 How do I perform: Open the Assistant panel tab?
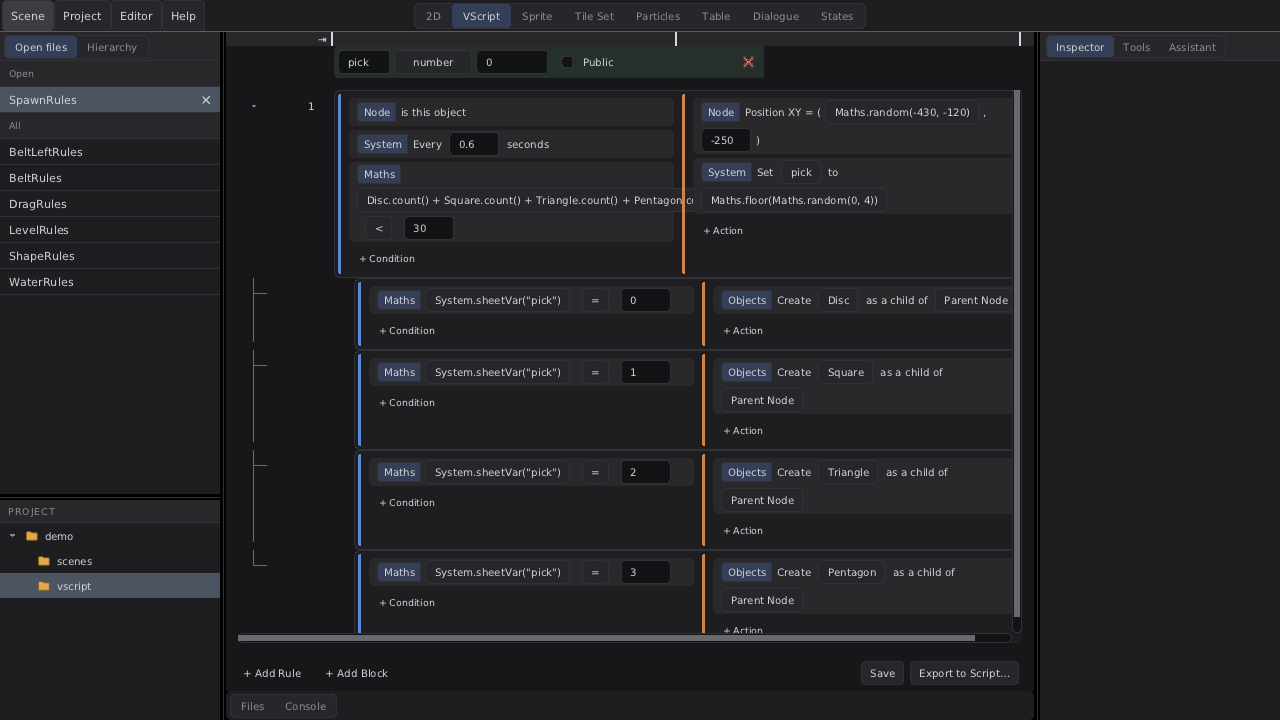coord(1192,47)
